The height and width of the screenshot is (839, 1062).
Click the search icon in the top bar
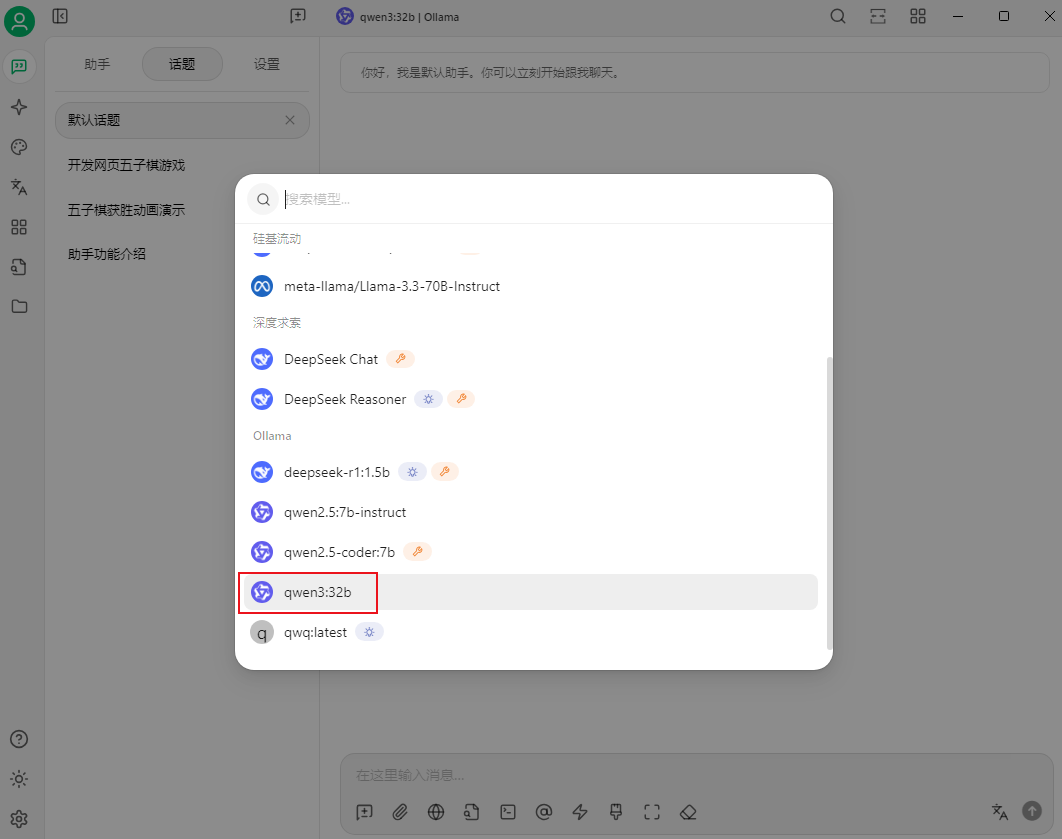click(x=838, y=16)
